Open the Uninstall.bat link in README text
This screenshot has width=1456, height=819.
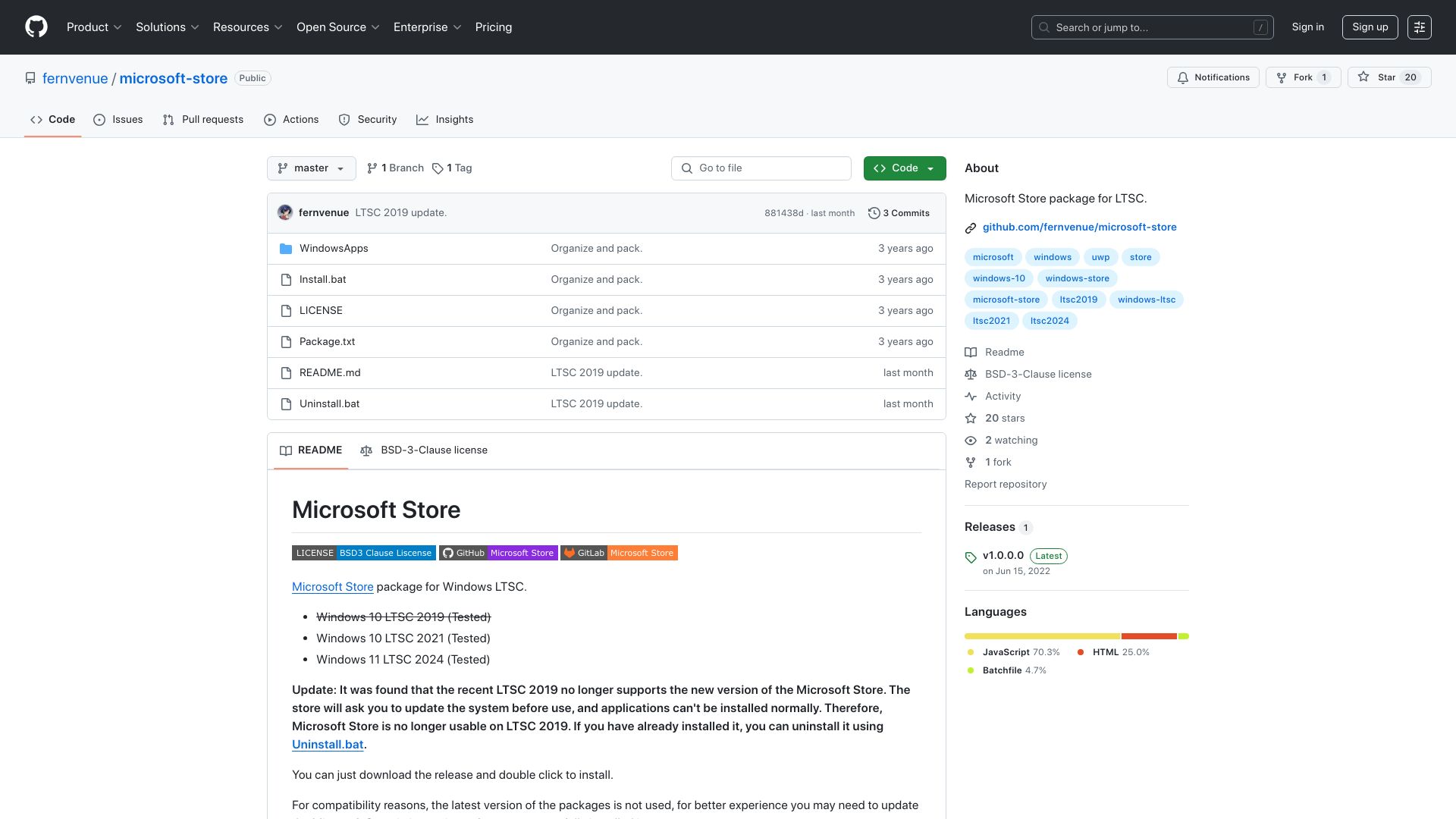pos(328,745)
